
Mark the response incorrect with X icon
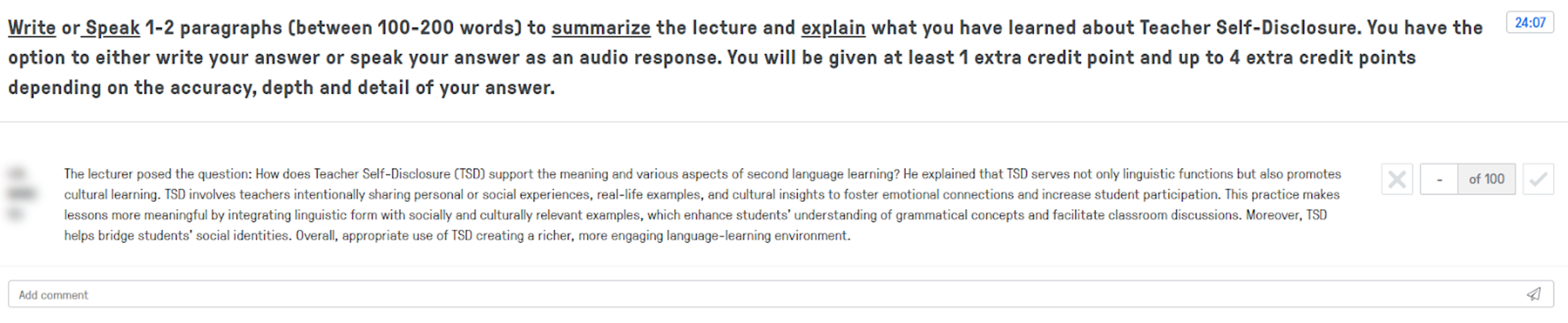click(x=1396, y=179)
